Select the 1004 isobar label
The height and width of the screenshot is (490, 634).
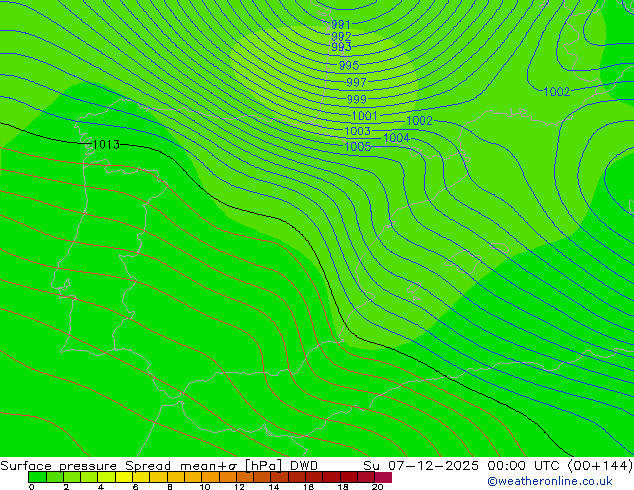coord(396,138)
